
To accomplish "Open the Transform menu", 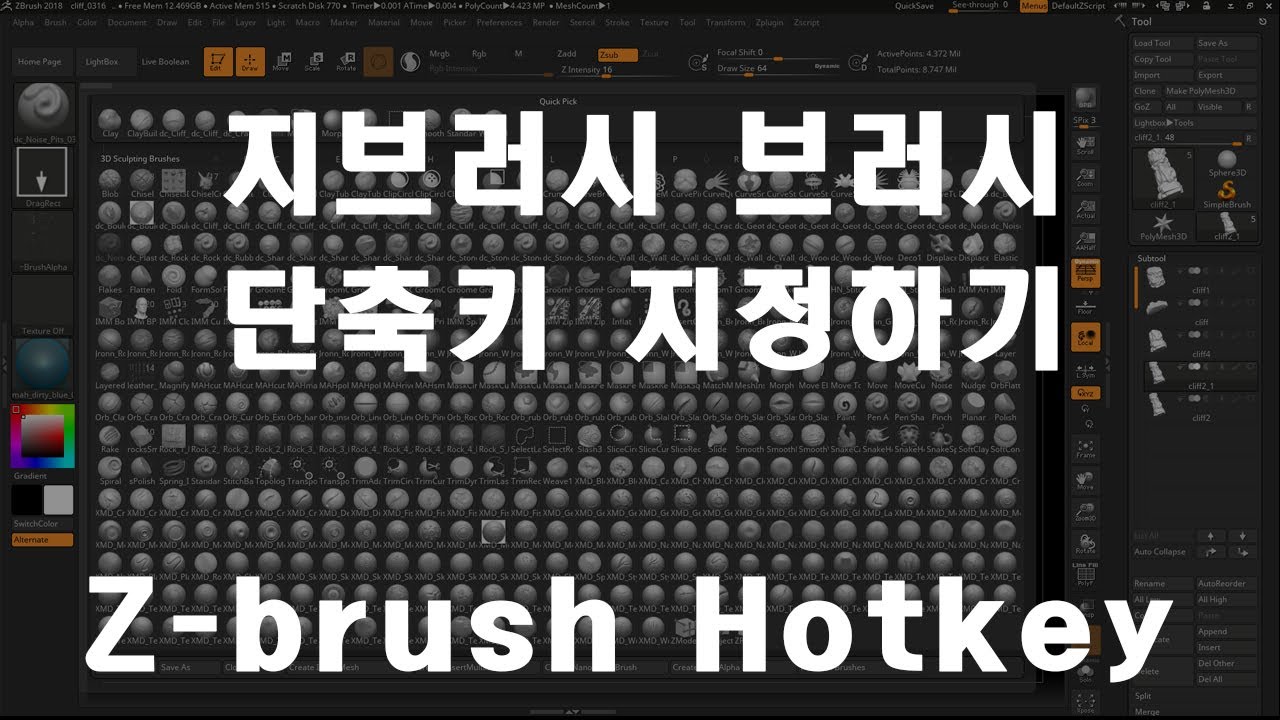I will (725, 22).
